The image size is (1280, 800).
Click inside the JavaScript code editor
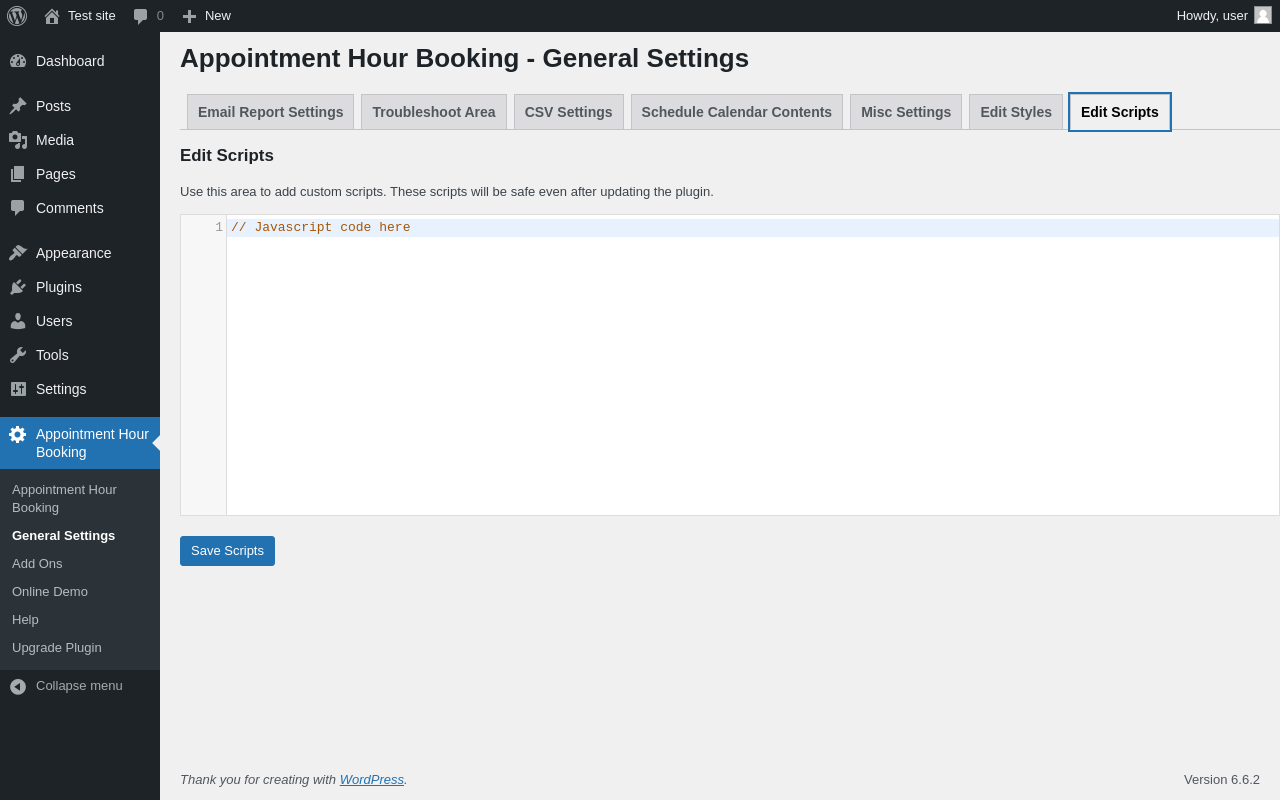pyautogui.click(x=750, y=370)
